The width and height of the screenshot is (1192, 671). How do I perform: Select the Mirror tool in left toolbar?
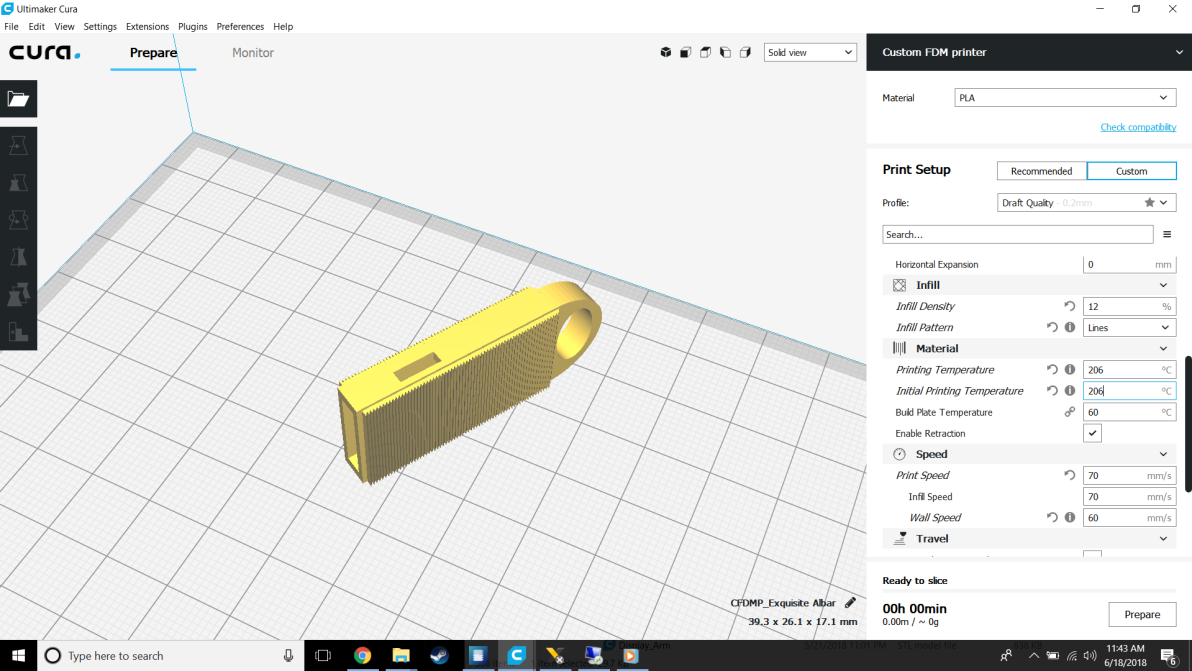tap(18, 258)
